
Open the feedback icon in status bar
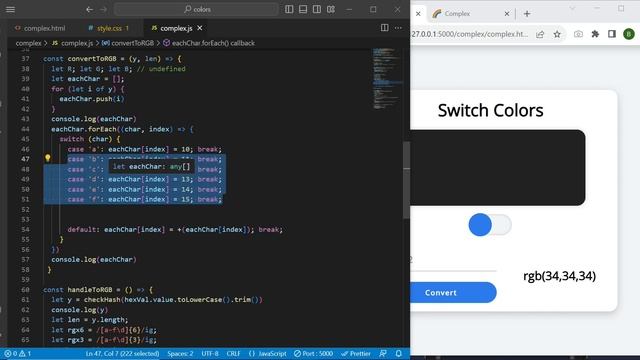383,353
